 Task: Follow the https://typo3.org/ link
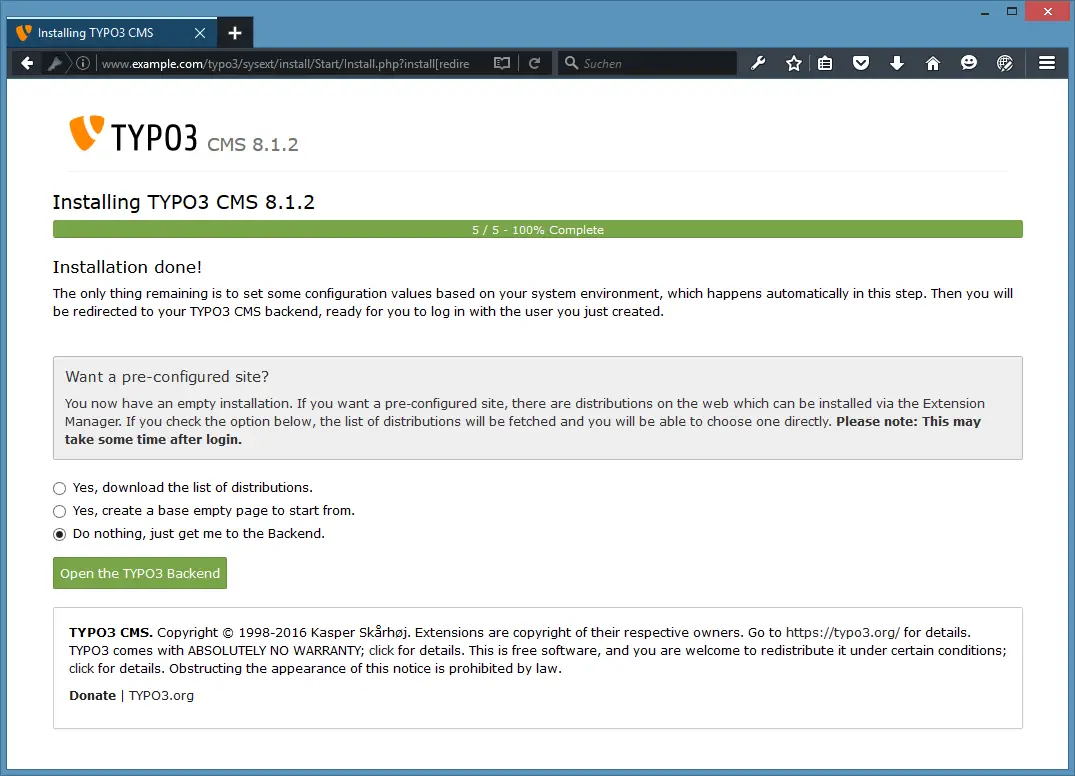[843, 632]
